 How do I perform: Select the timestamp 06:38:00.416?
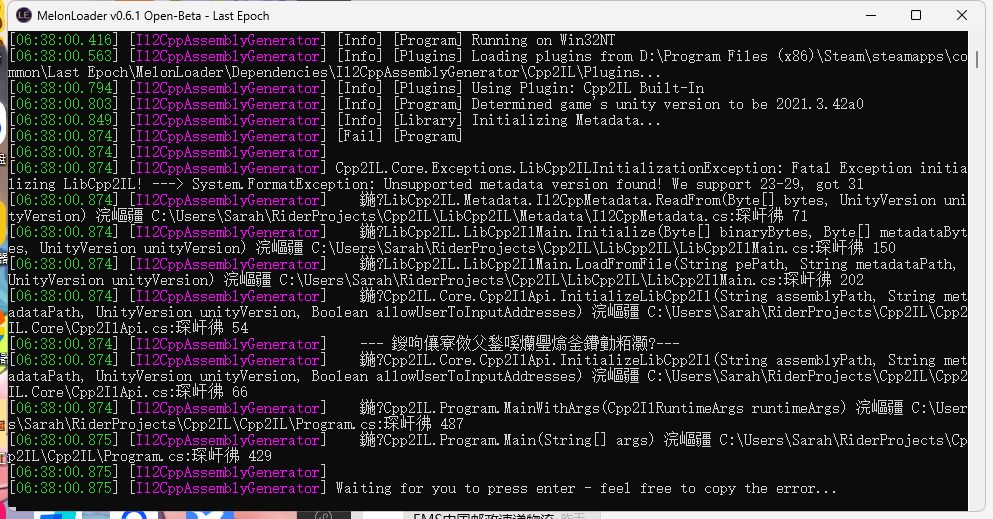[64, 40]
